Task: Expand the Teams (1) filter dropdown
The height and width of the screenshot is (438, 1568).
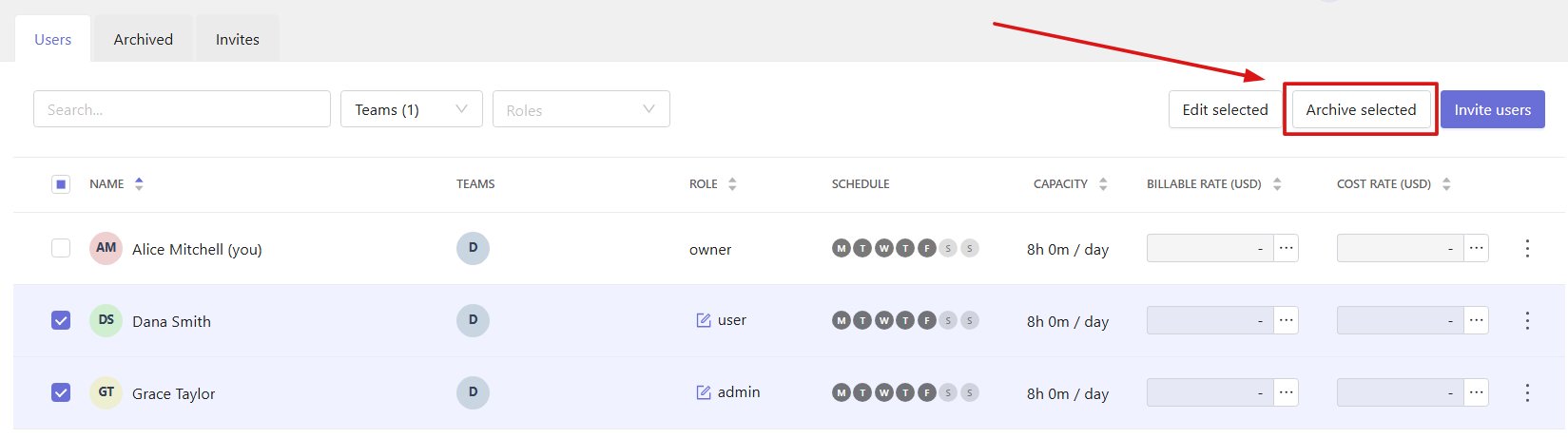Action: (412, 109)
